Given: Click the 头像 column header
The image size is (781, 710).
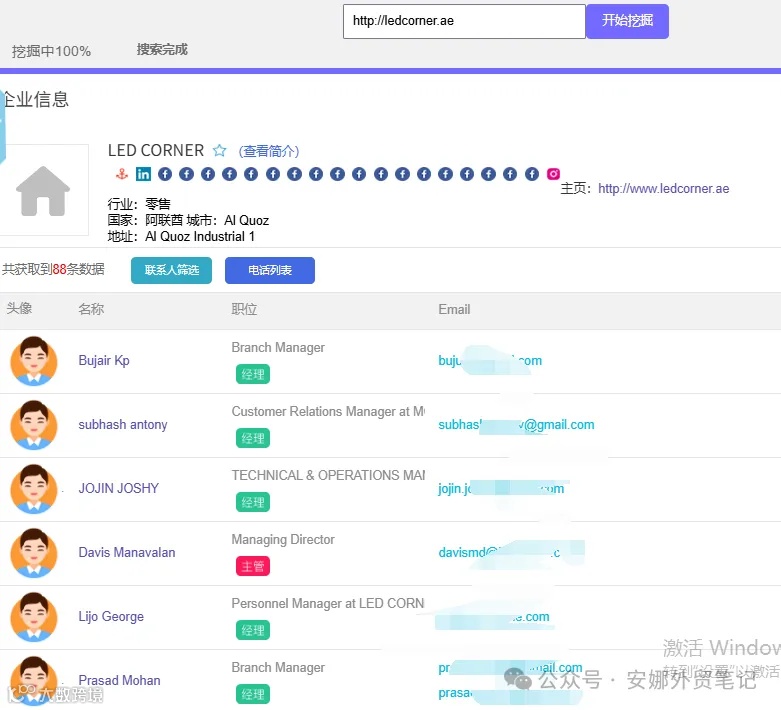Looking at the screenshot, I should pos(19,308).
